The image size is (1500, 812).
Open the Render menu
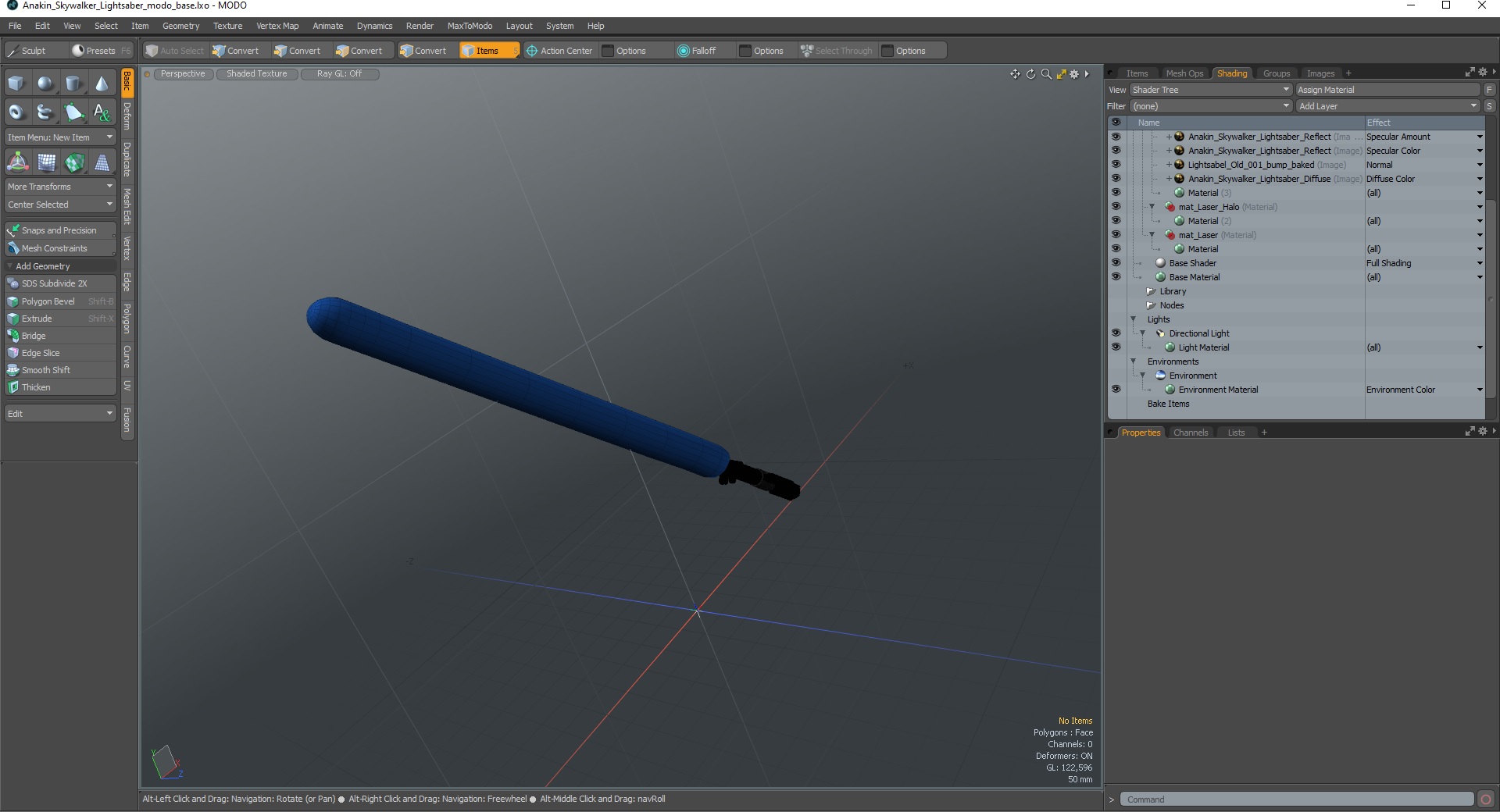pos(420,26)
